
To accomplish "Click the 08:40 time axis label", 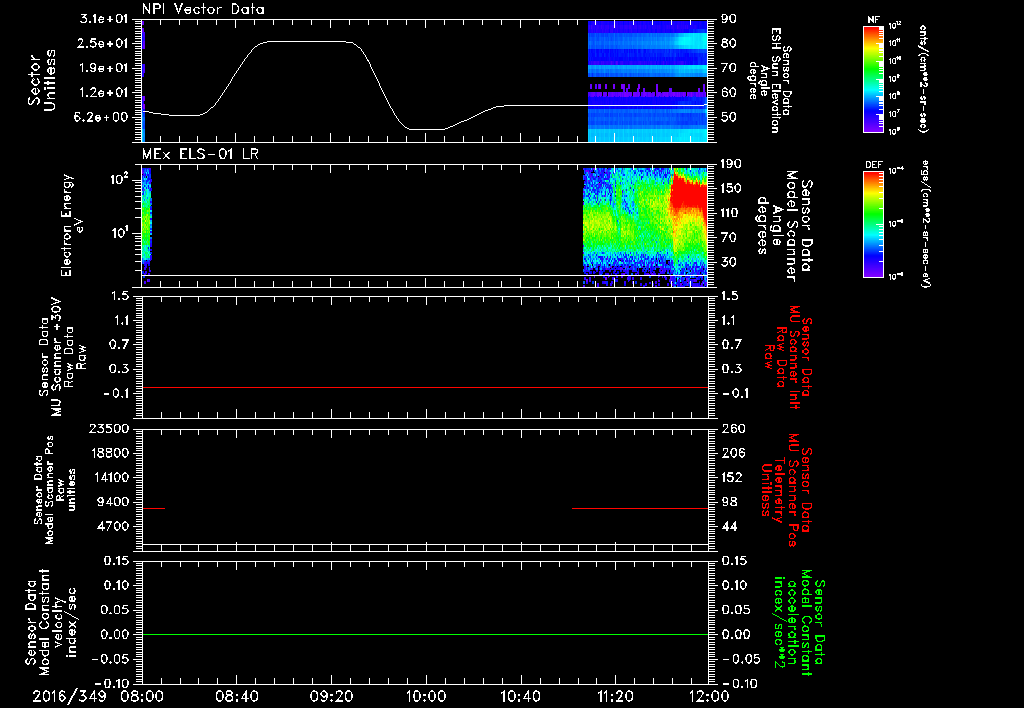I will (237, 696).
